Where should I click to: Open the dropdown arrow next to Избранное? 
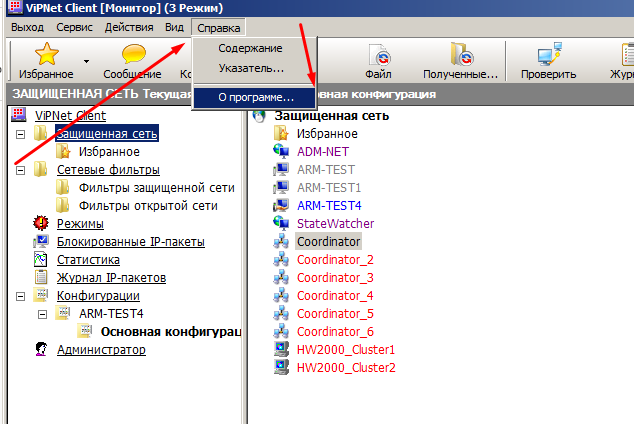pos(87,62)
